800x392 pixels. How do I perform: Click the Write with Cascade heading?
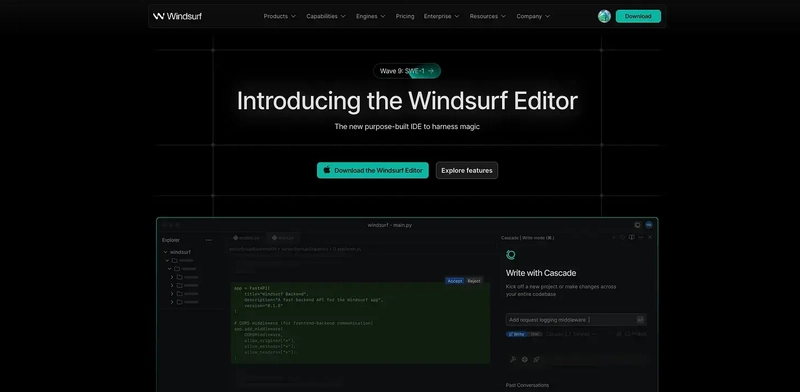[x=541, y=273]
